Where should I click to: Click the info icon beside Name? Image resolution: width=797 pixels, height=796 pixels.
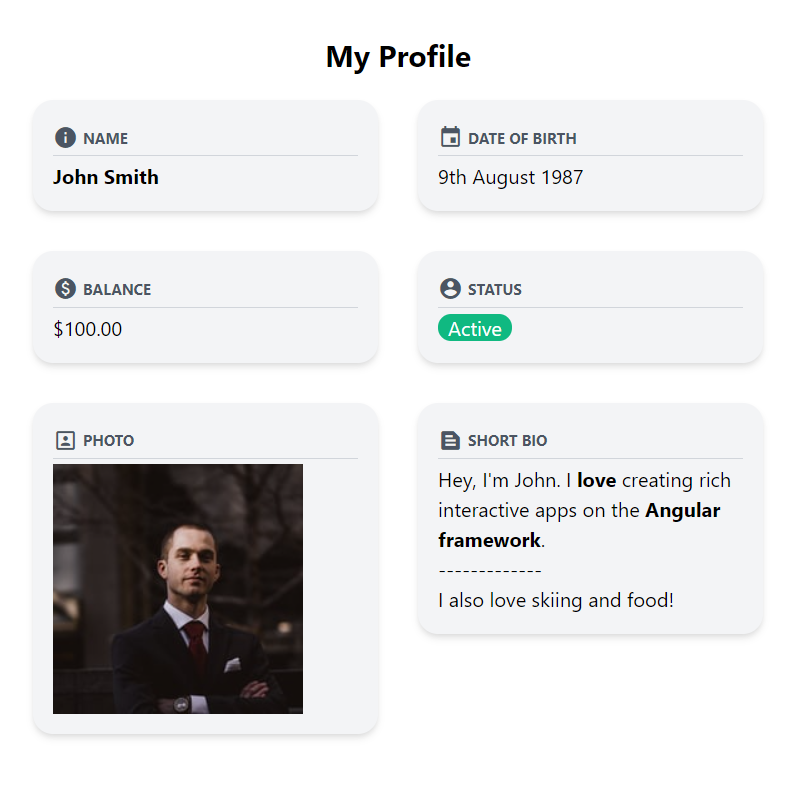pos(65,138)
